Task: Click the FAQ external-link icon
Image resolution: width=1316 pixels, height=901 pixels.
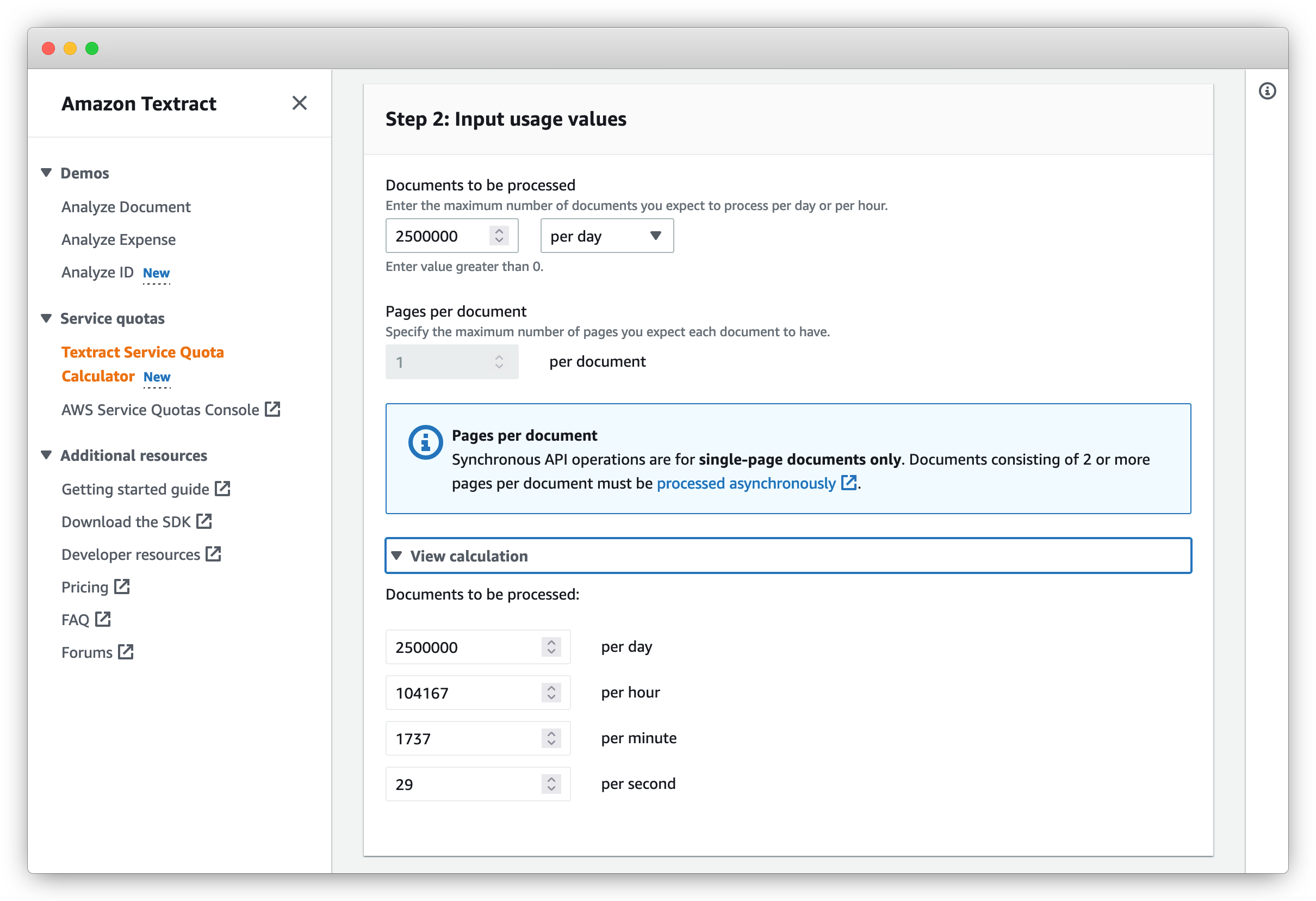Action: (103, 619)
